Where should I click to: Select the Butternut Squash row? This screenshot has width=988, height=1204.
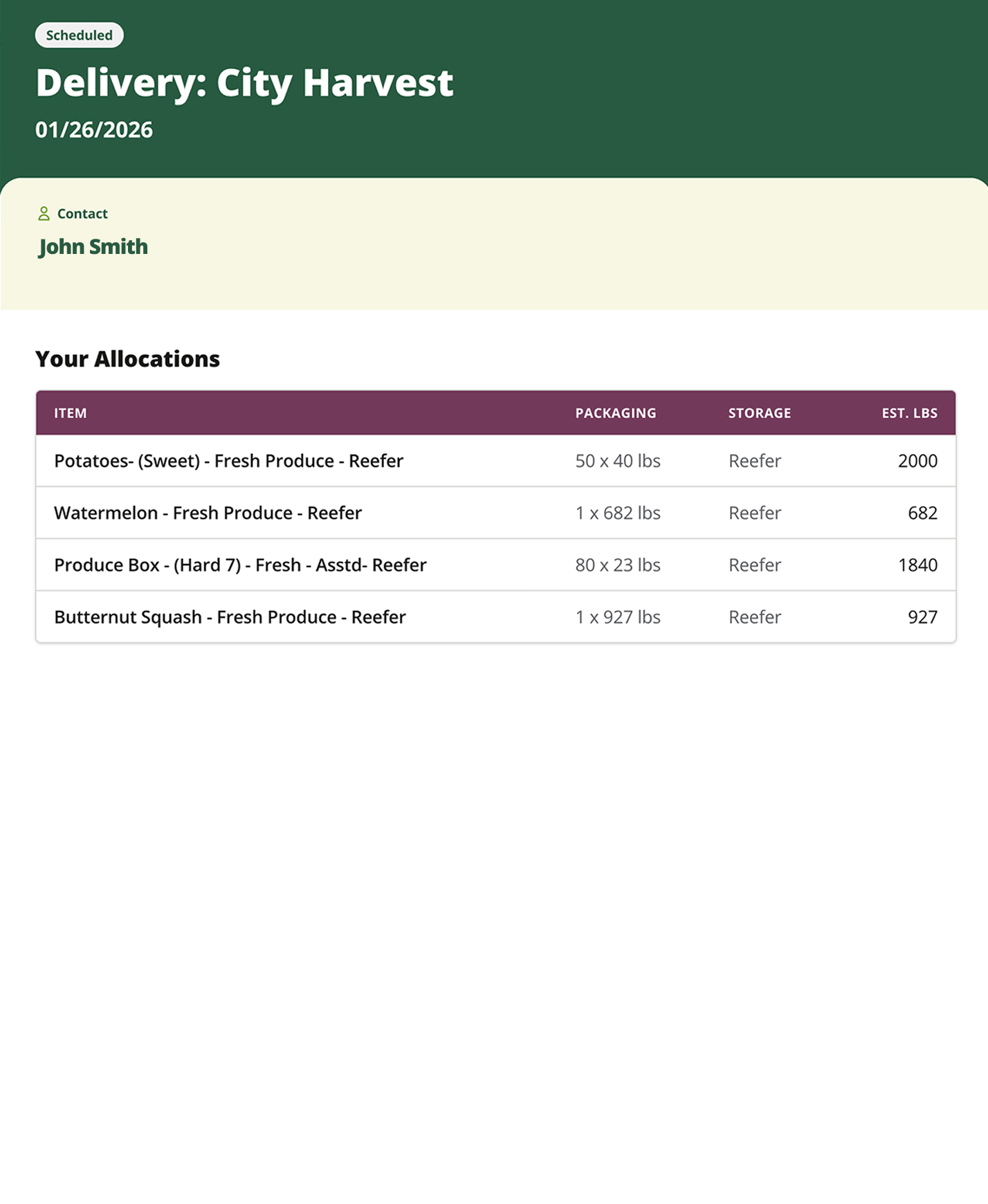pyautogui.click(x=230, y=617)
